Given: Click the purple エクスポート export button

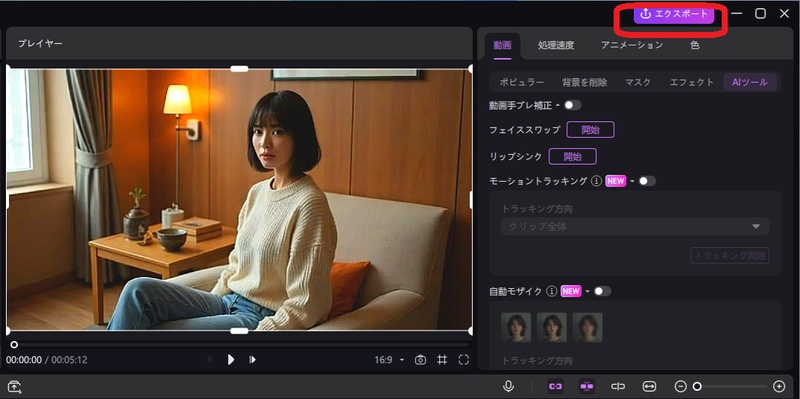Looking at the screenshot, I should (674, 14).
